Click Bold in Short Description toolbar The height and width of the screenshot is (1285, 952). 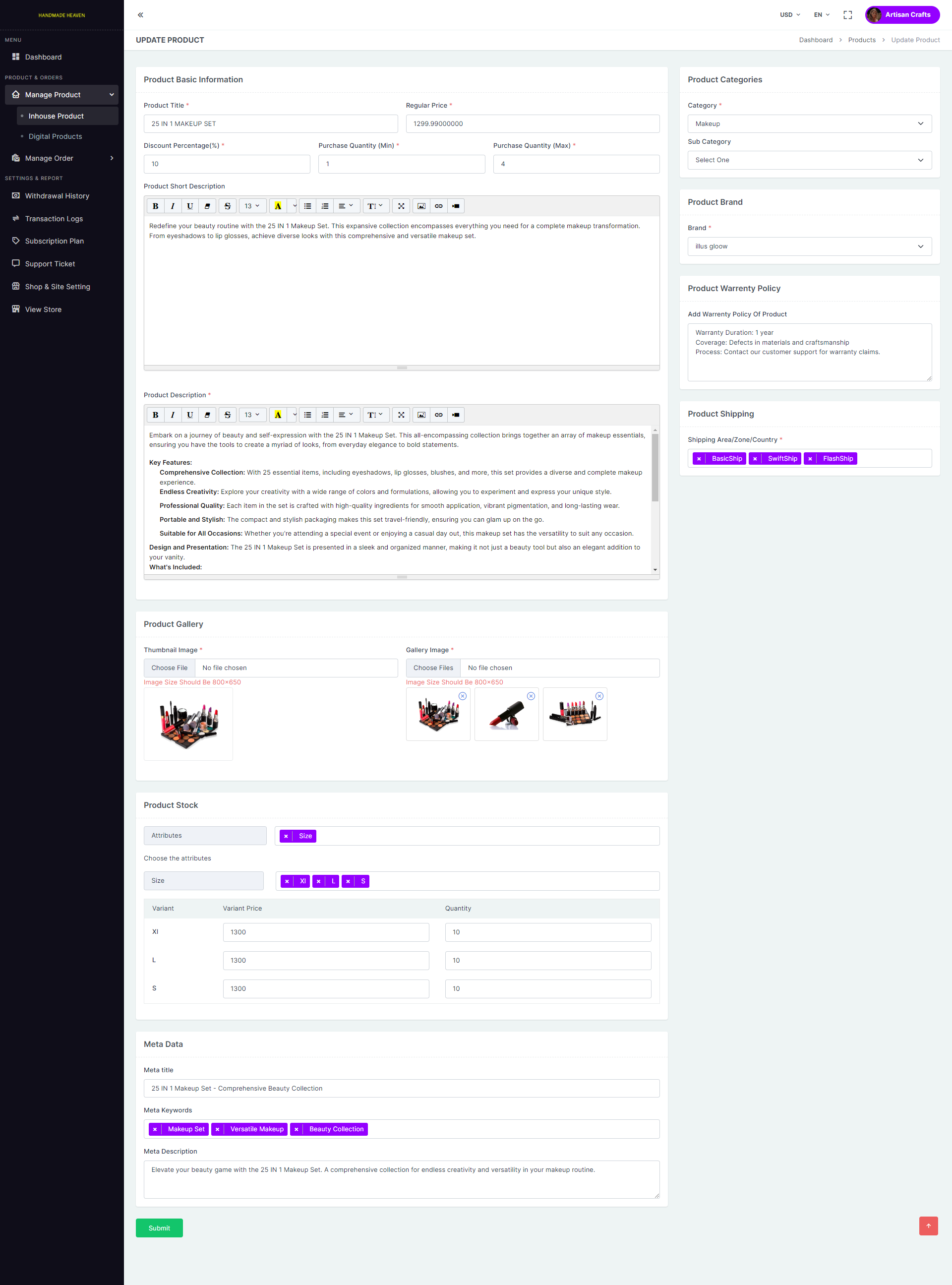point(155,206)
